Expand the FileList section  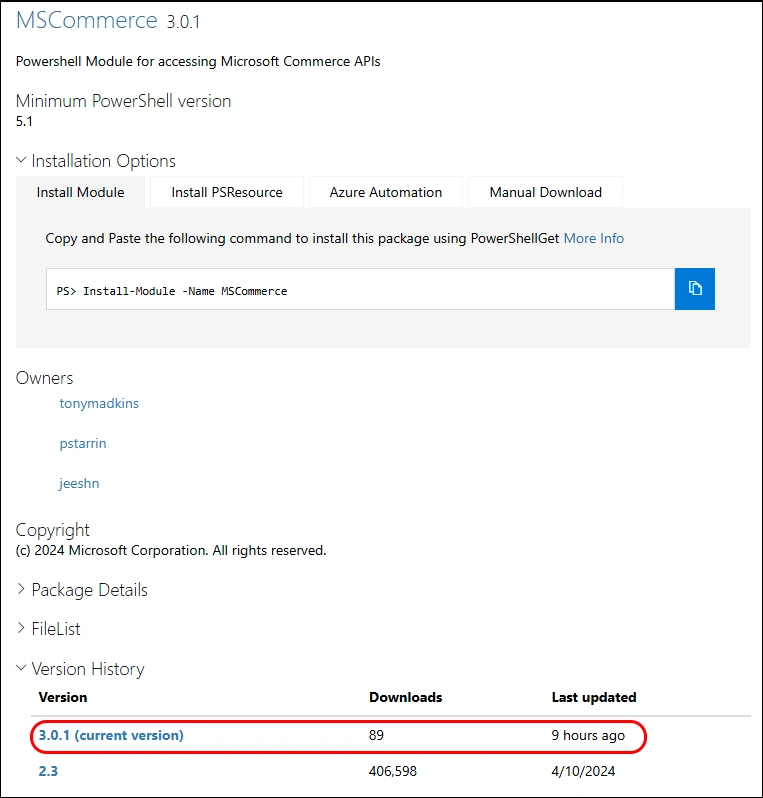[48, 629]
